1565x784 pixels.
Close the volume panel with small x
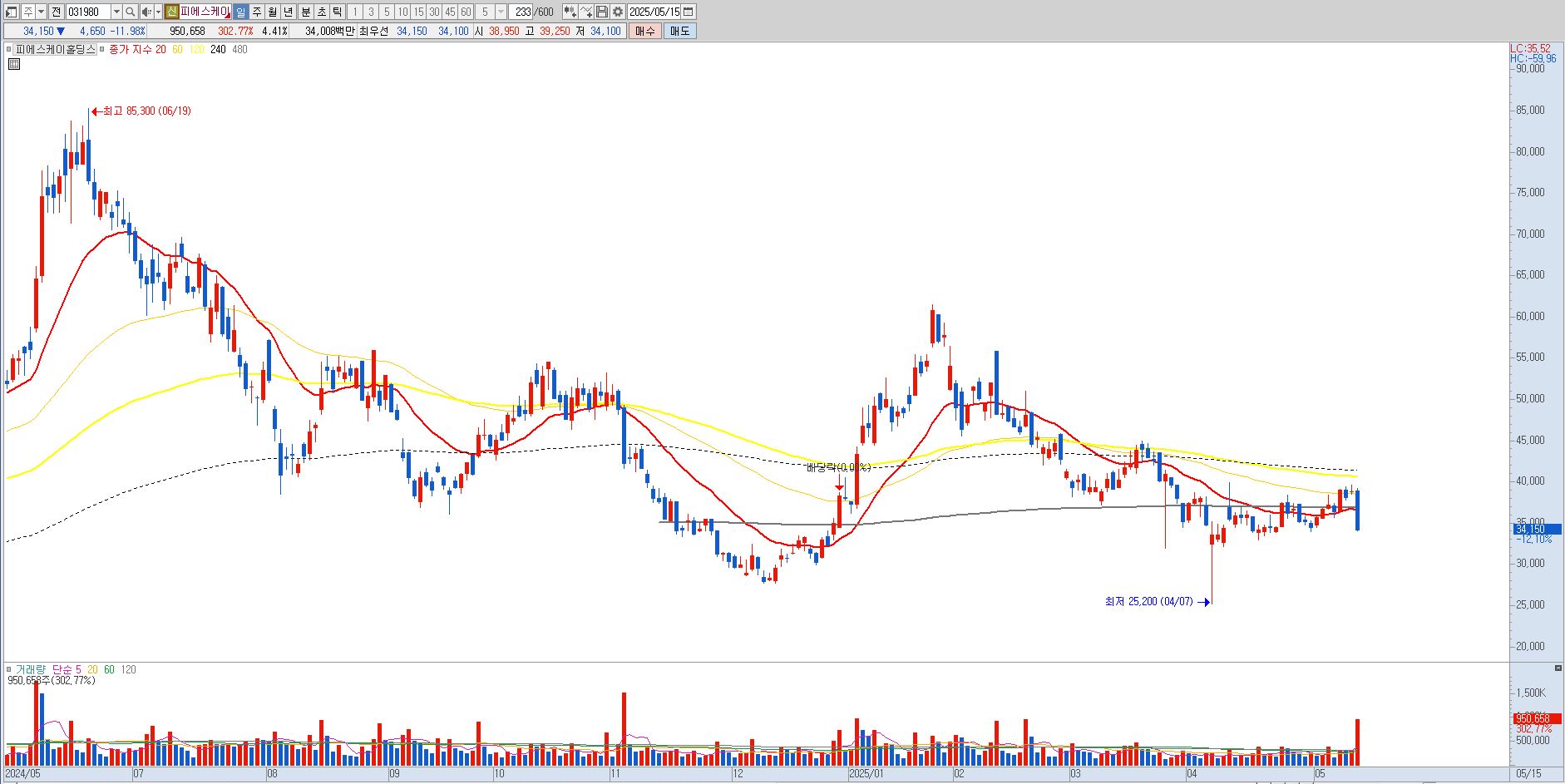[1558, 668]
